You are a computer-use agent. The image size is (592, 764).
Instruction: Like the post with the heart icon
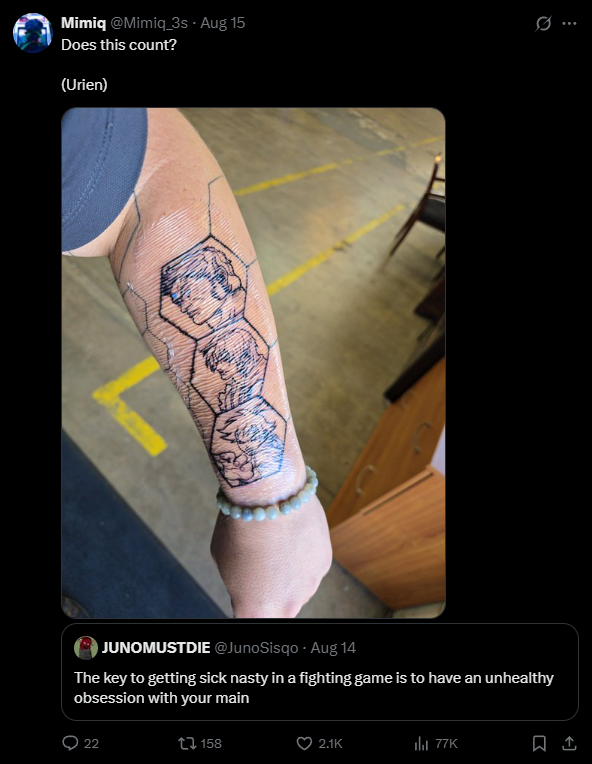[x=304, y=743]
